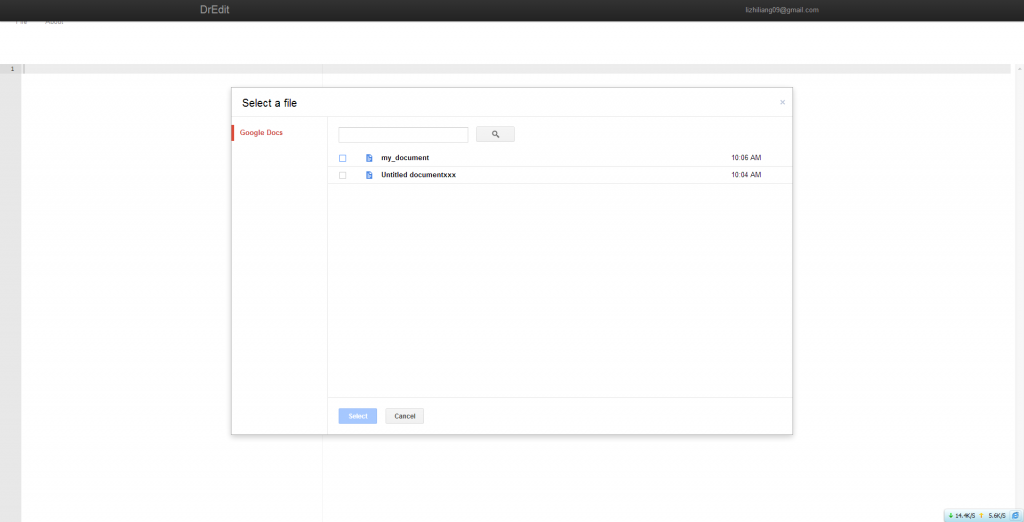Cancel the file selection dialog
The height and width of the screenshot is (522, 1024).
coord(404,416)
